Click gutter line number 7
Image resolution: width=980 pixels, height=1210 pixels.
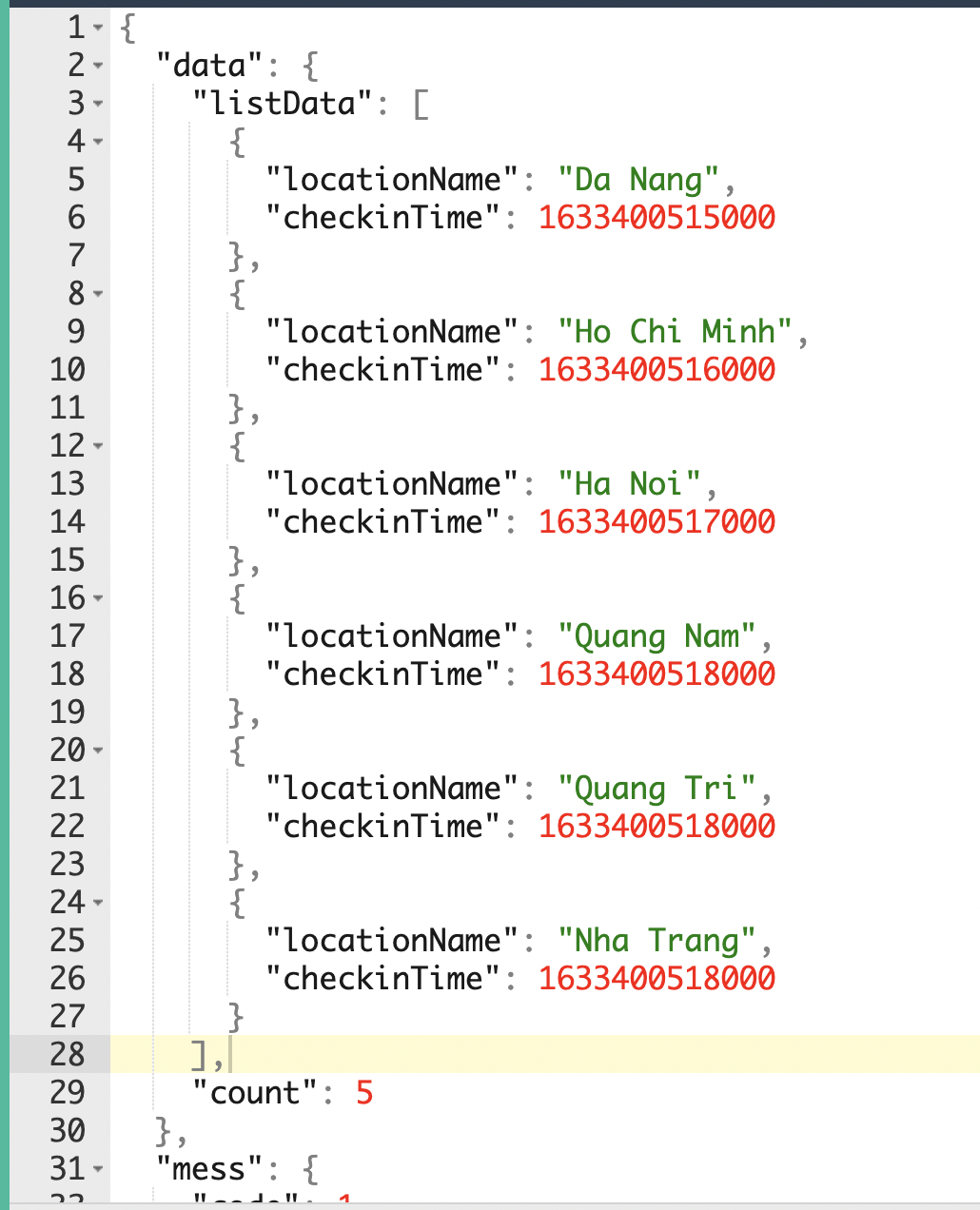(x=76, y=256)
